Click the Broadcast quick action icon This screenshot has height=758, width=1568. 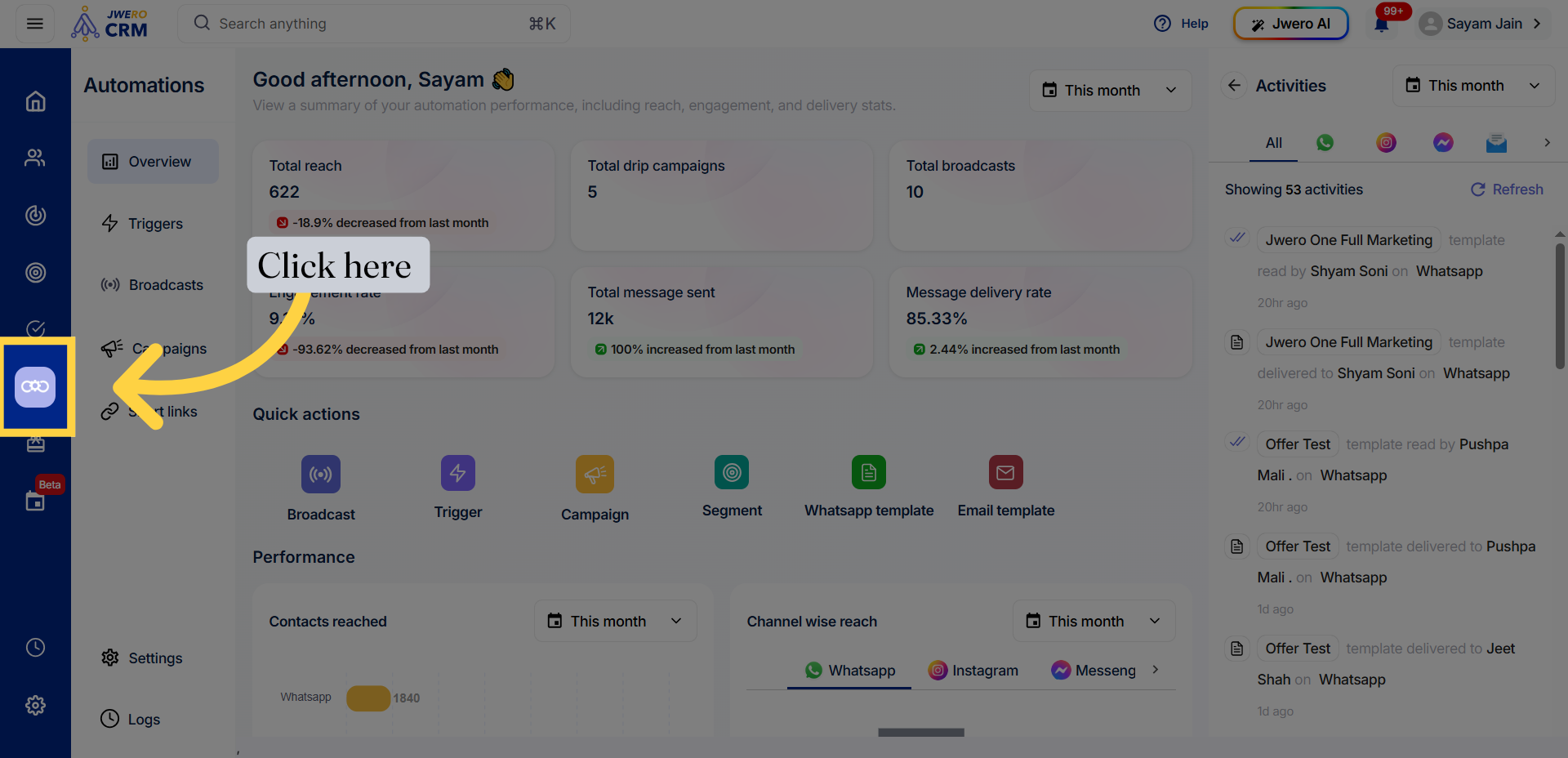coord(320,474)
